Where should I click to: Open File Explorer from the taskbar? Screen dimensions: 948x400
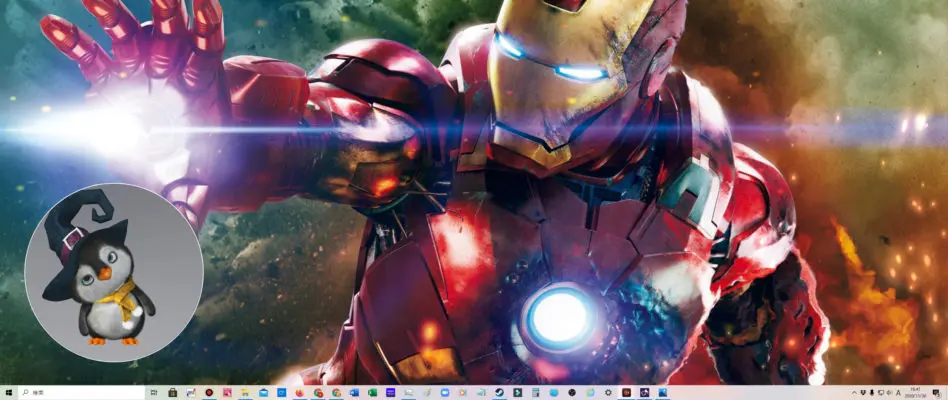pos(245,393)
